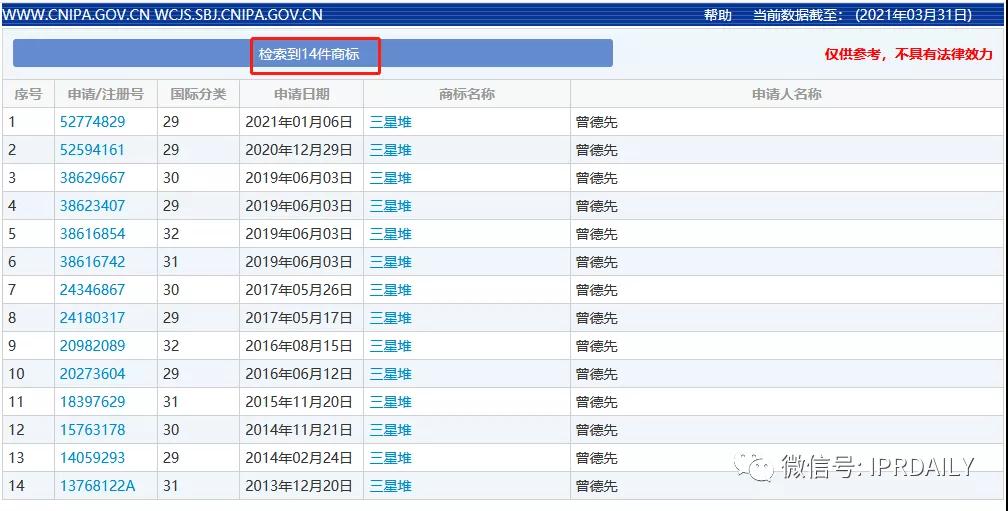Select the 申请人名称 column header
1008x511 pixels.
pyautogui.click(x=787, y=94)
